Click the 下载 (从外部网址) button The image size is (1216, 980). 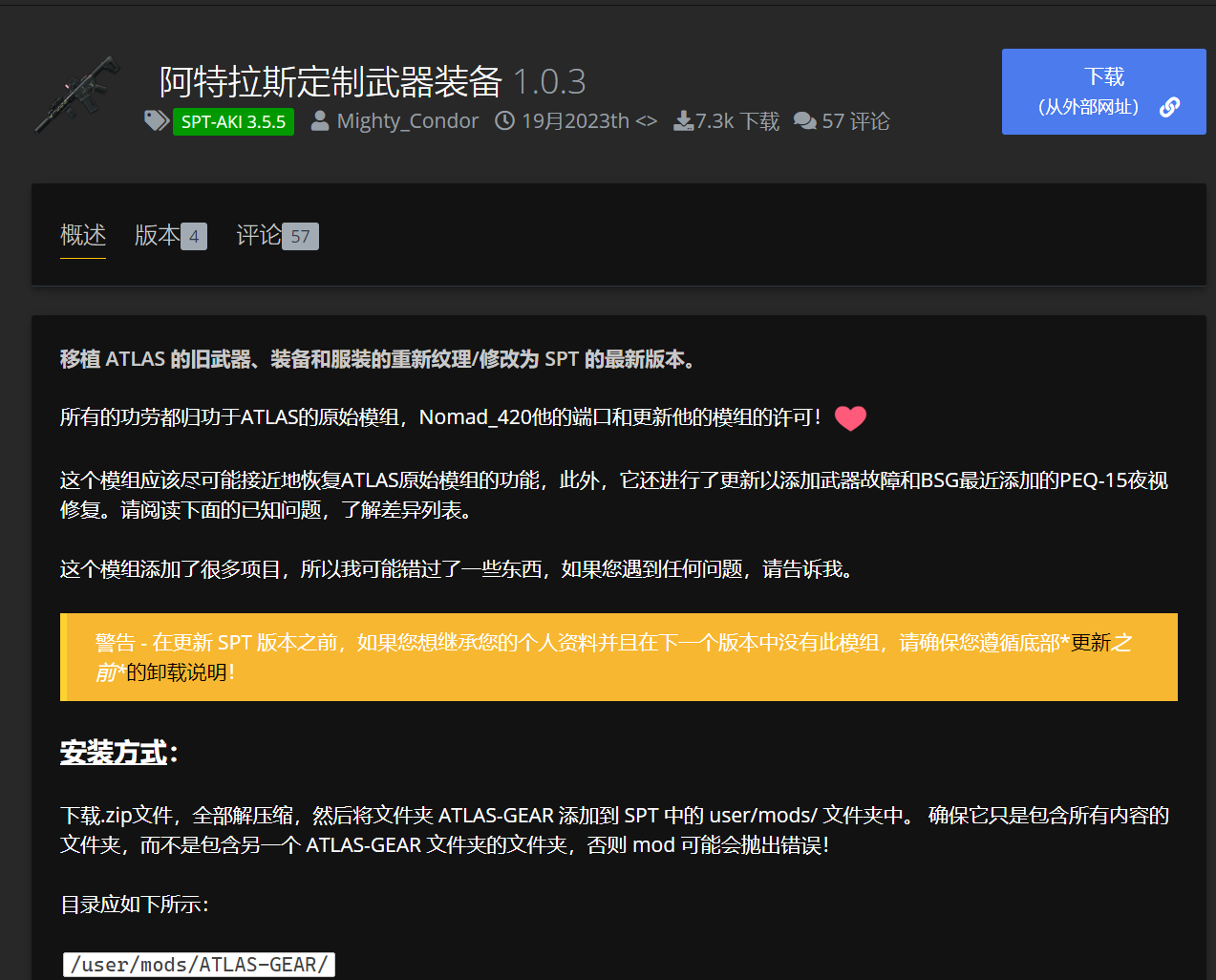click(x=1103, y=91)
